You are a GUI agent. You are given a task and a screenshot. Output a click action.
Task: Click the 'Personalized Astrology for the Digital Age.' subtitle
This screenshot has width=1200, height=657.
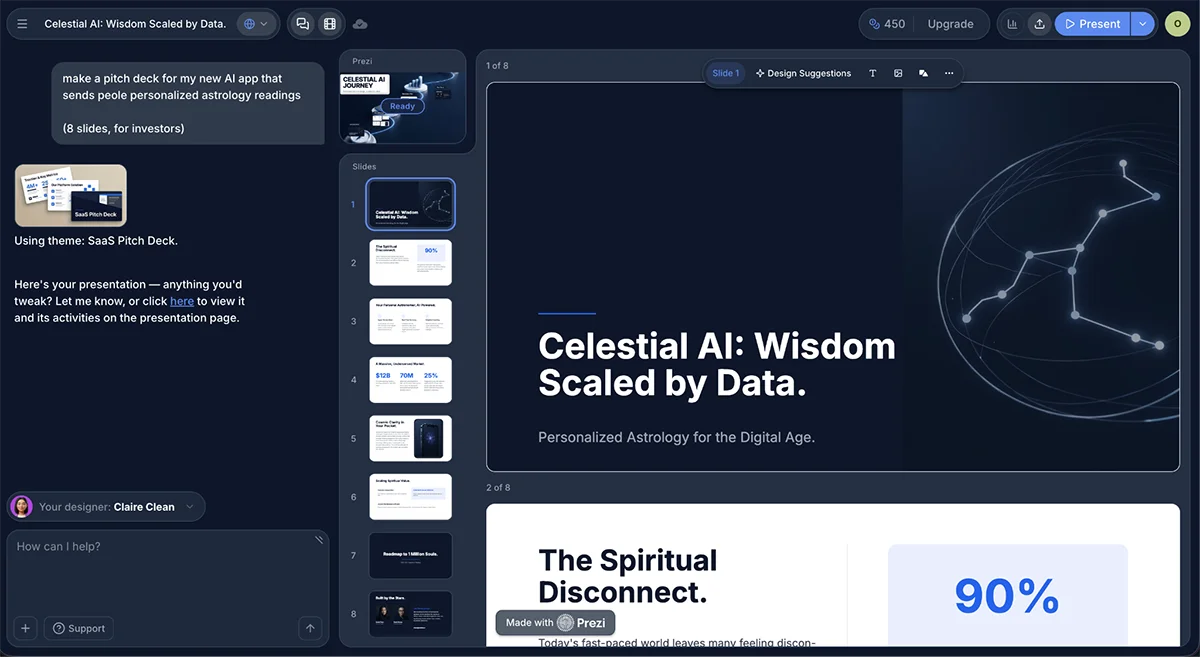pos(677,437)
